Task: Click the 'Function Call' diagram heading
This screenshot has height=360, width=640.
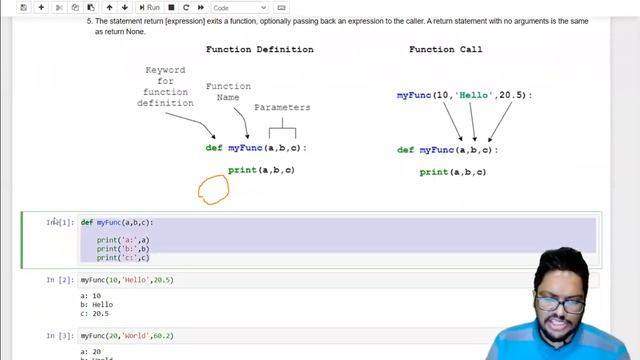Action: coord(445,49)
